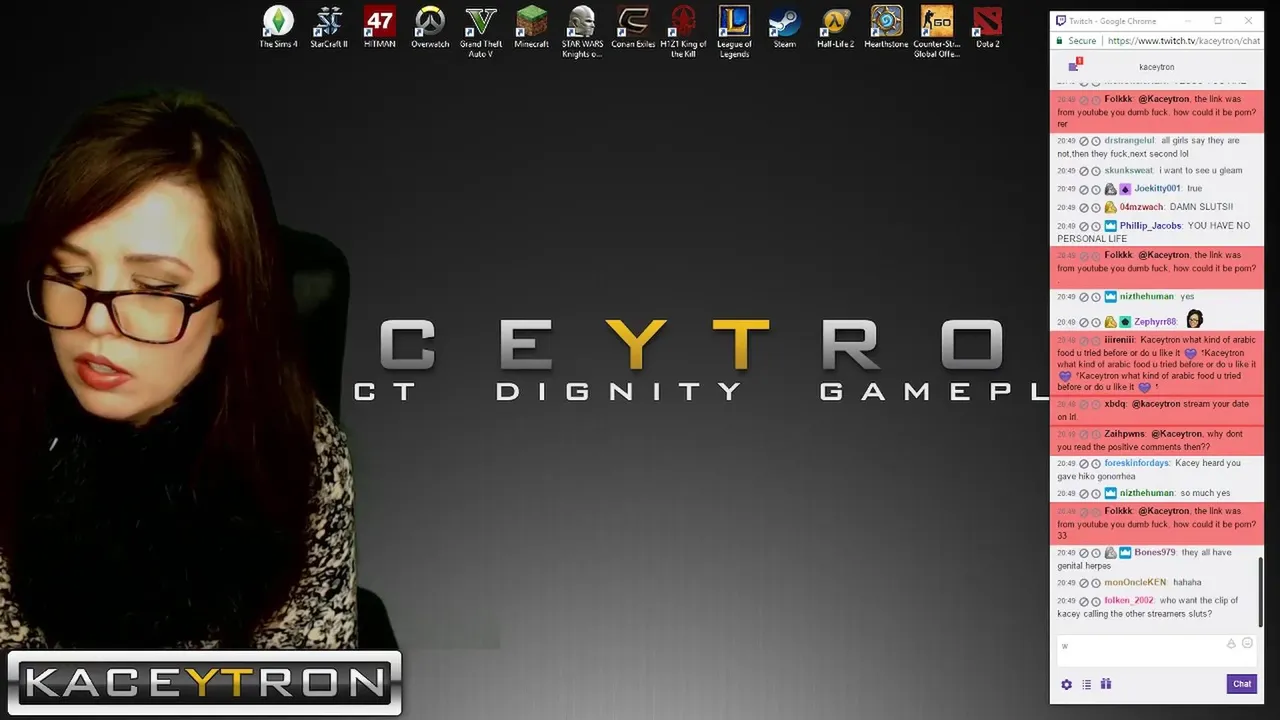Open the emote picker smiley
Viewport: 1280px width, 720px height.
(x=1247, y=643)
